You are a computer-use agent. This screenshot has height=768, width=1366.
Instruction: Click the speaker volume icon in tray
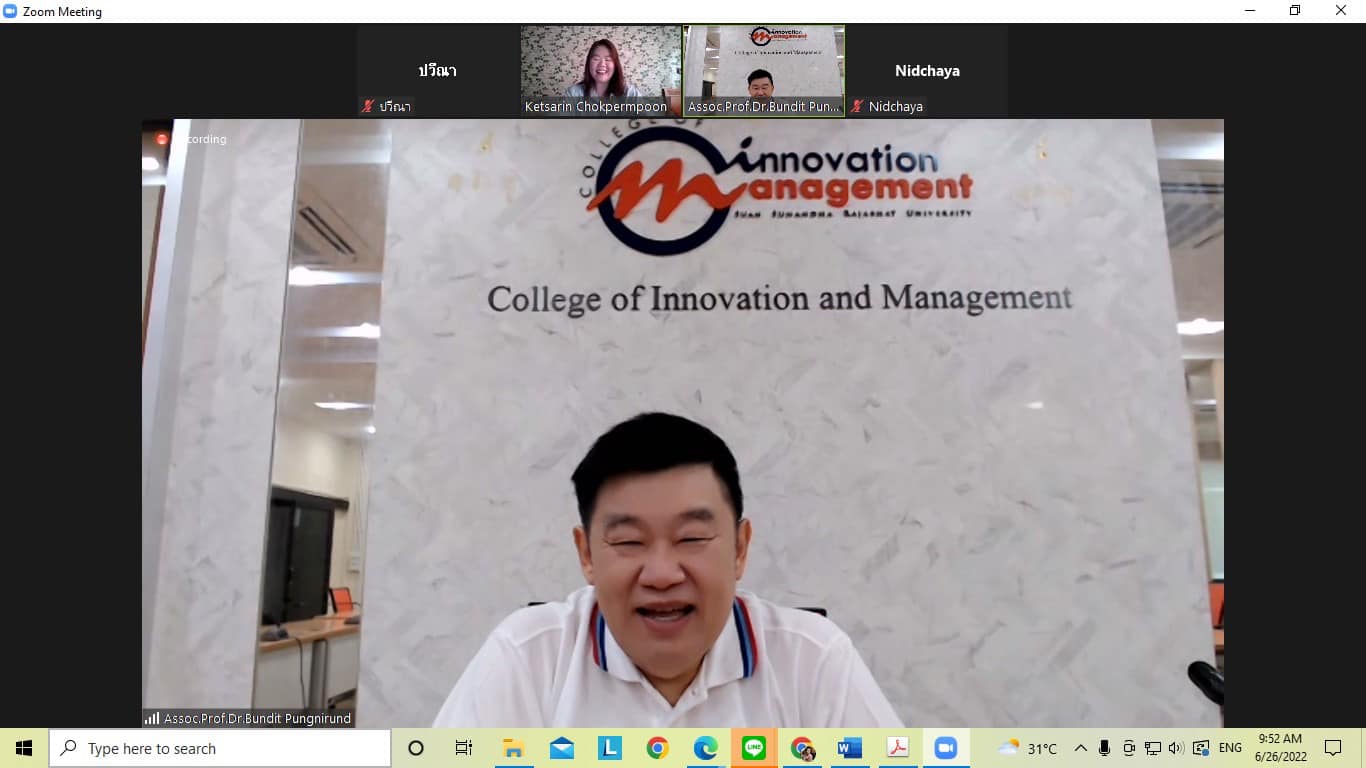pos(1176,748)
